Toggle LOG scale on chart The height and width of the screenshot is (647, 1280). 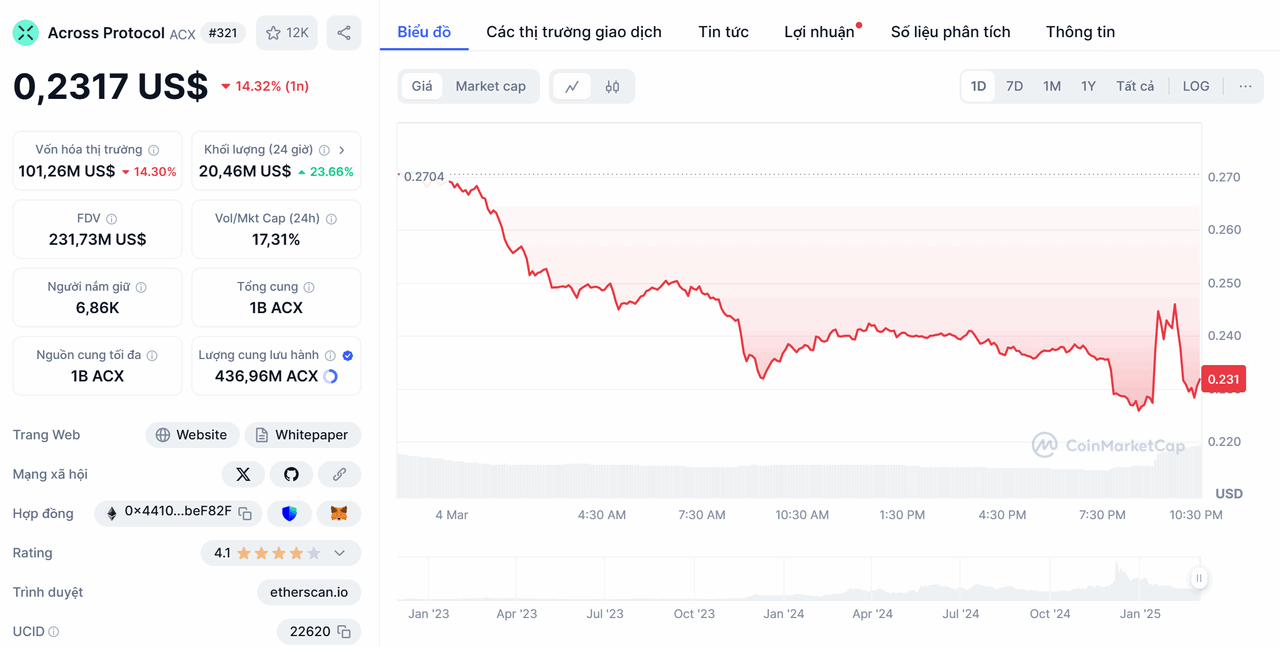tap(1196, 86)
